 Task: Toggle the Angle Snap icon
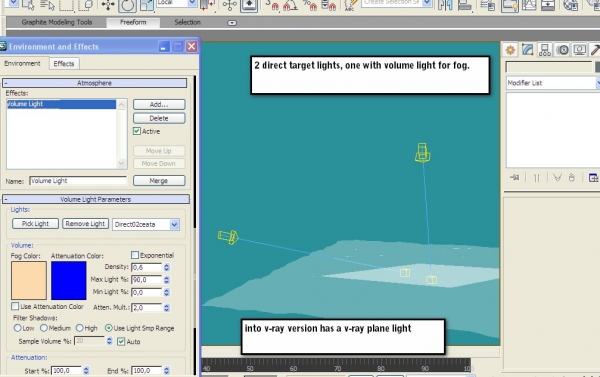[x=290, y=5]
